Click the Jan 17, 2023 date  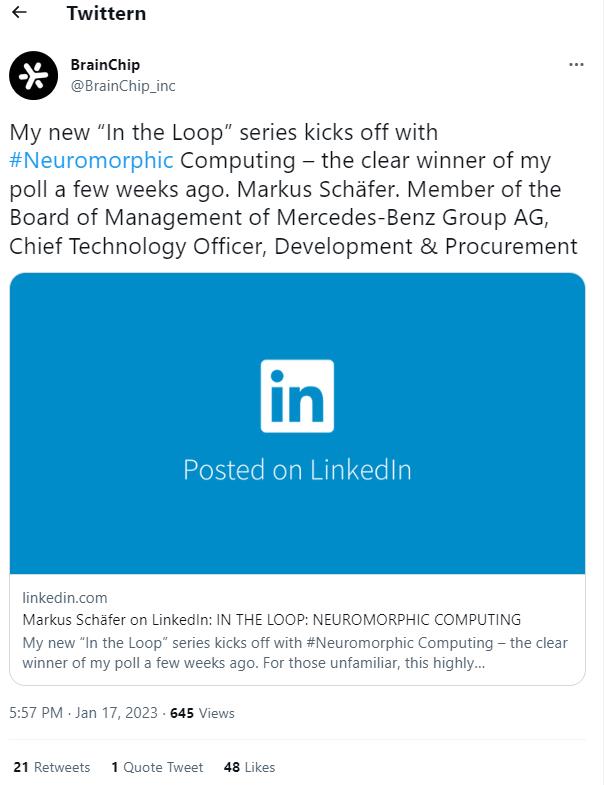point(116,713)
